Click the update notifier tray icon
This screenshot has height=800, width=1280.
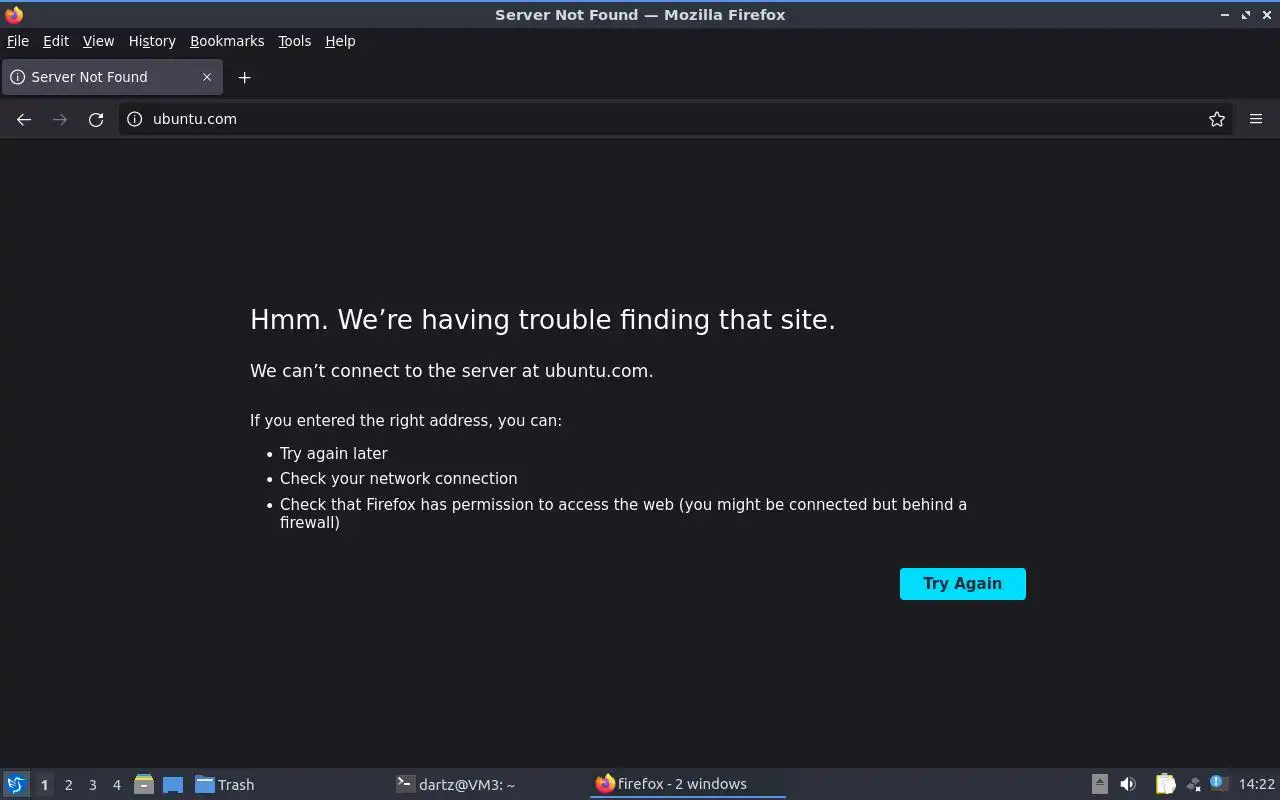[x=1218, y=783]
